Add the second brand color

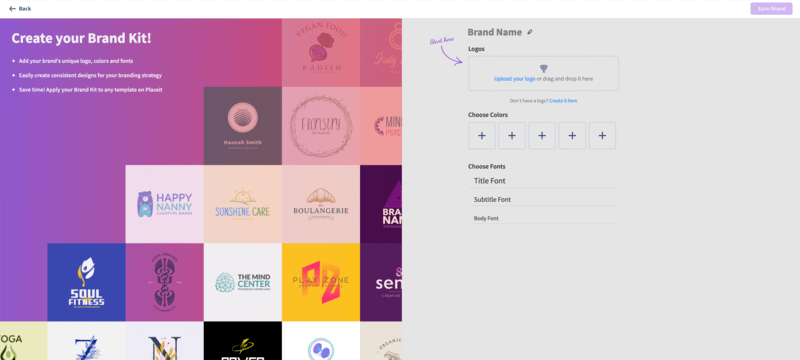(512, 136)
